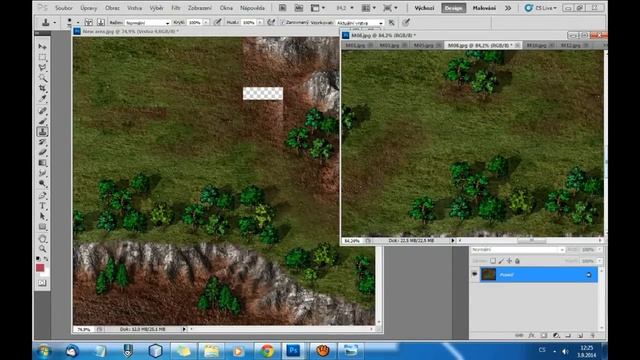
Task: Select the Gradient tool
Action: [x=42, y=163]
